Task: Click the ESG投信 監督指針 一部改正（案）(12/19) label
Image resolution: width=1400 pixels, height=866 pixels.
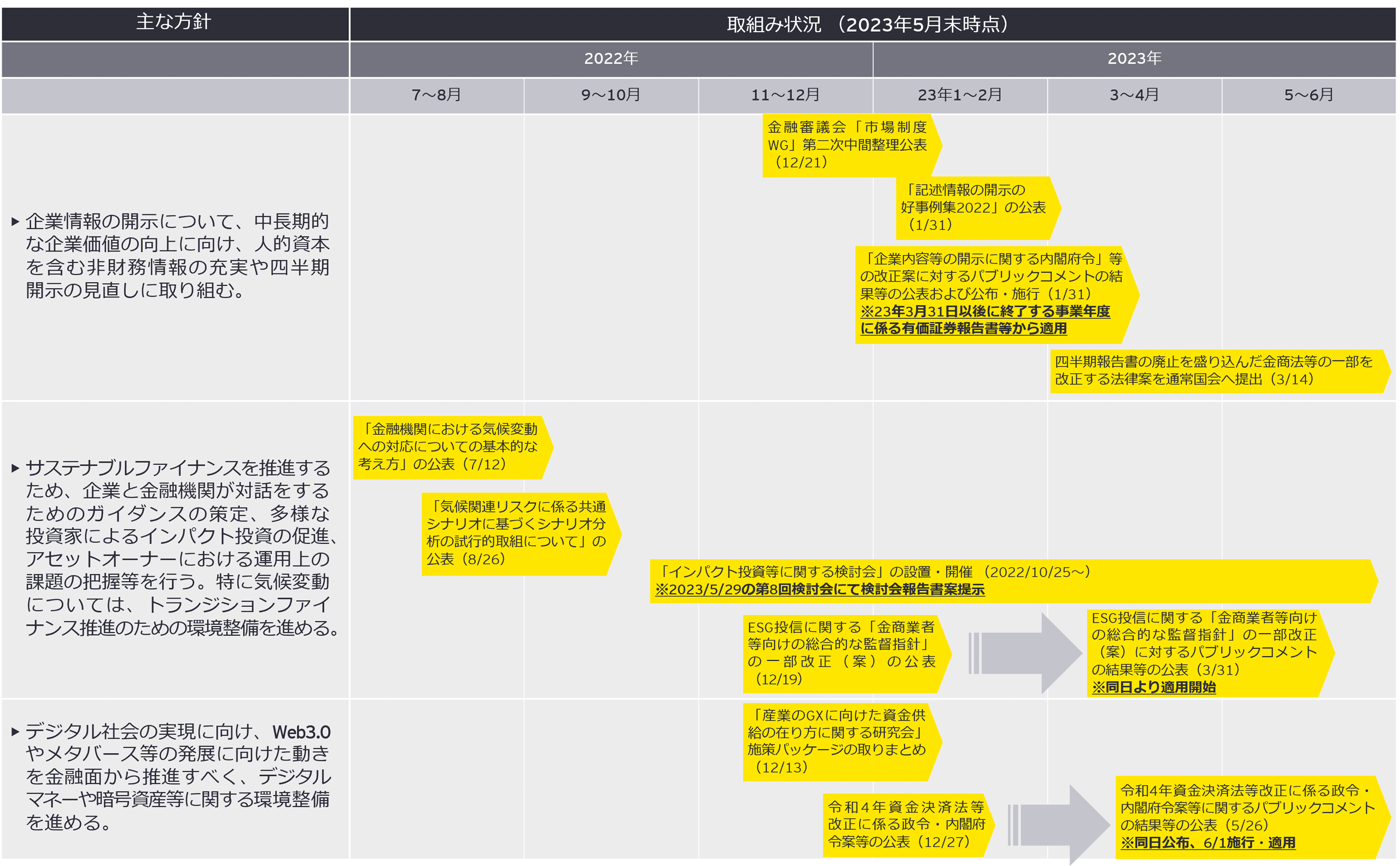Action: coord(847,654)
